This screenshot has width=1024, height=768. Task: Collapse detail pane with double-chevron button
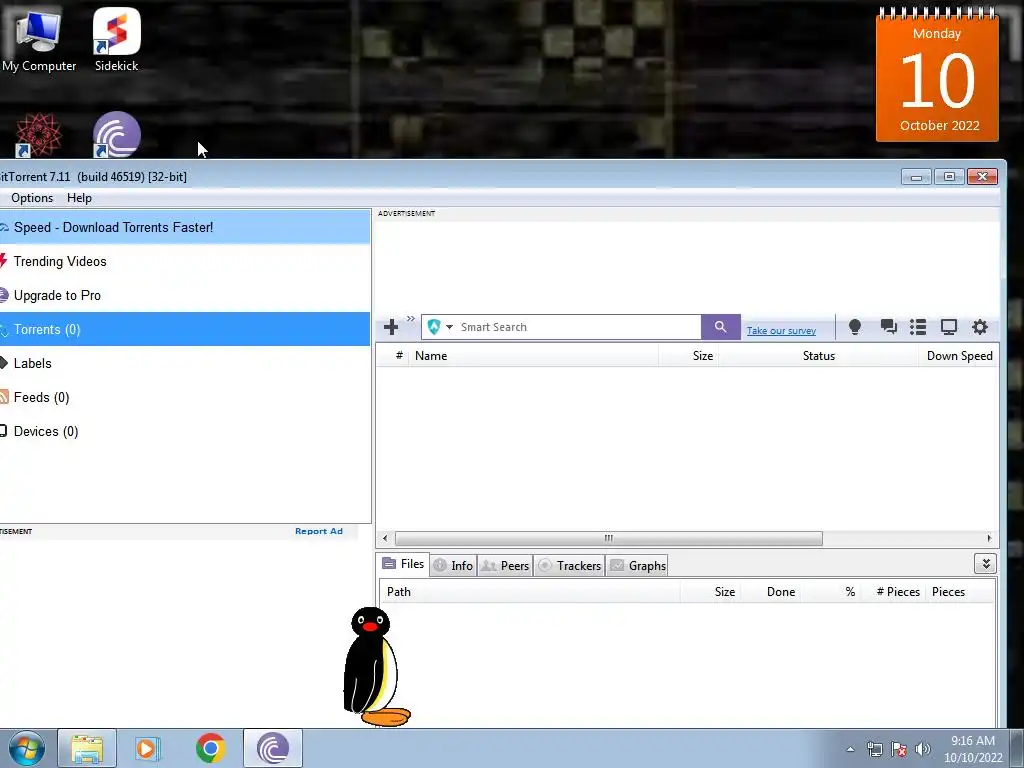[985, 564]
